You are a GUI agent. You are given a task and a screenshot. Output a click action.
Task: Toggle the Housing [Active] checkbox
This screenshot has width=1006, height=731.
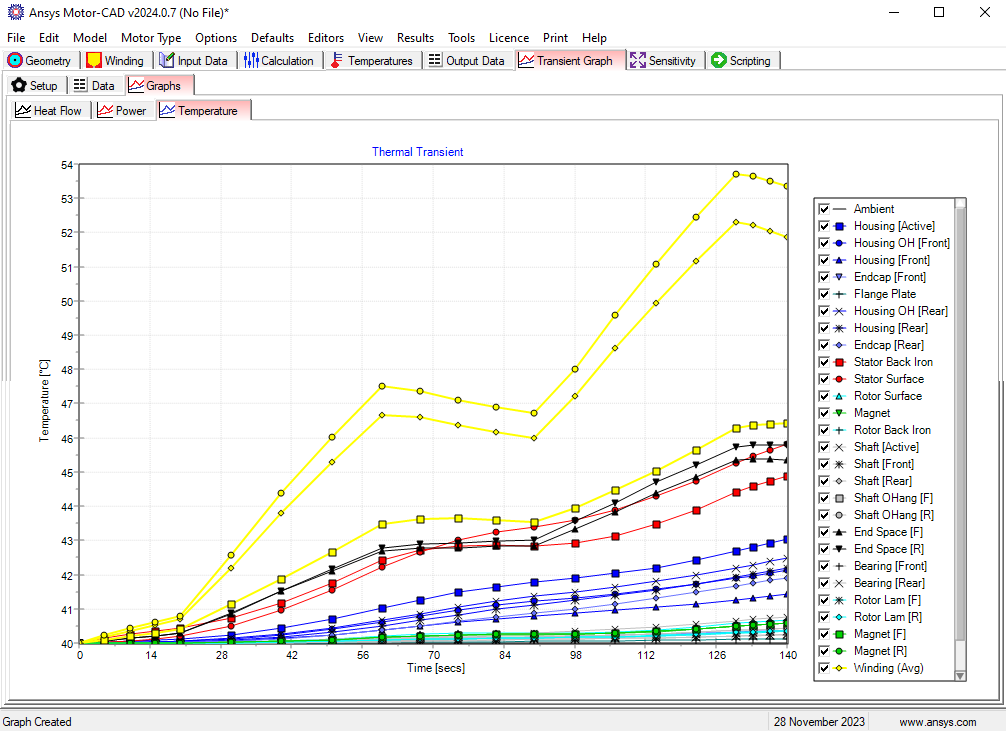click(824, 226)
